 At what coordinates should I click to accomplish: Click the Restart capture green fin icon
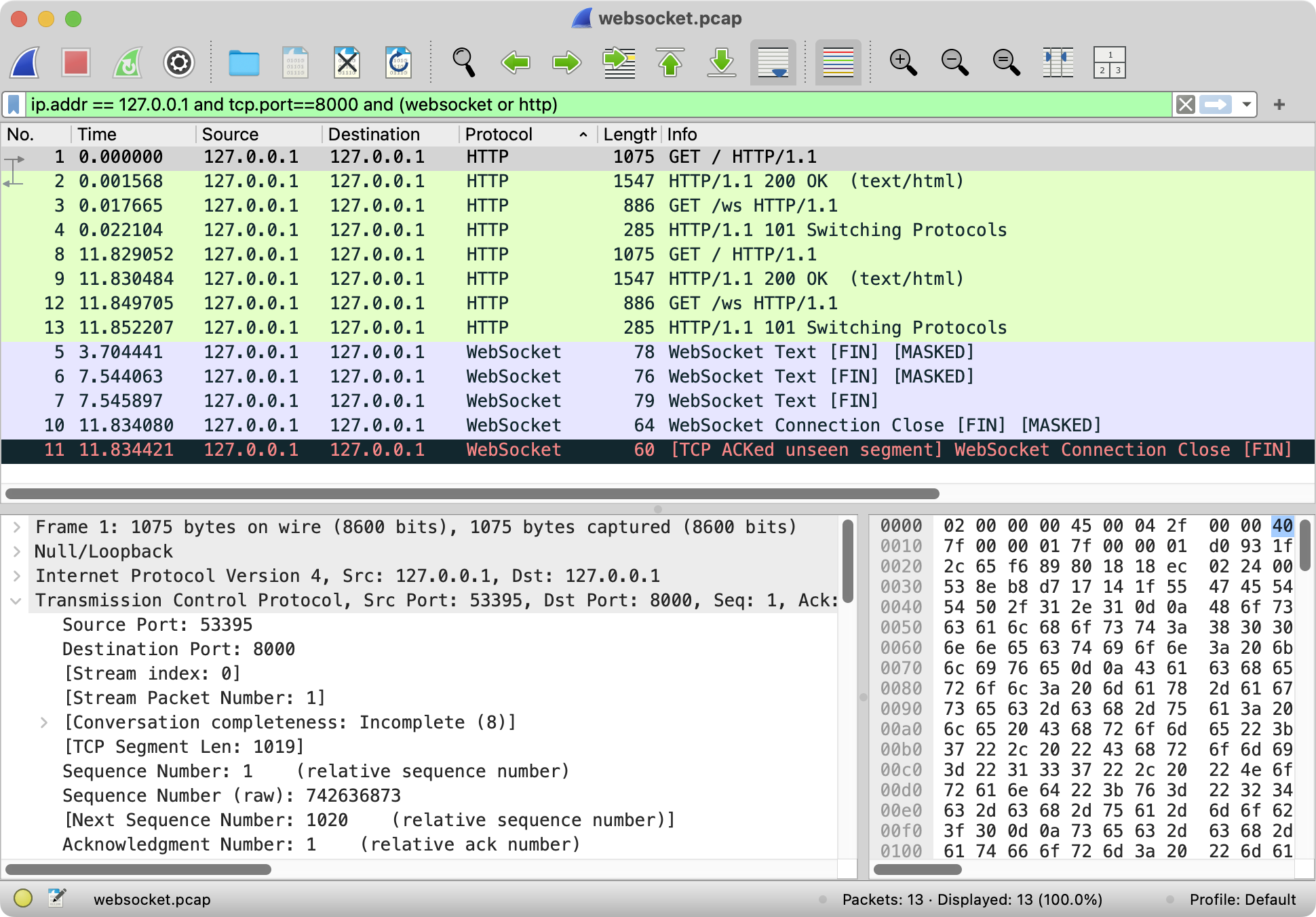pos(127,62)
